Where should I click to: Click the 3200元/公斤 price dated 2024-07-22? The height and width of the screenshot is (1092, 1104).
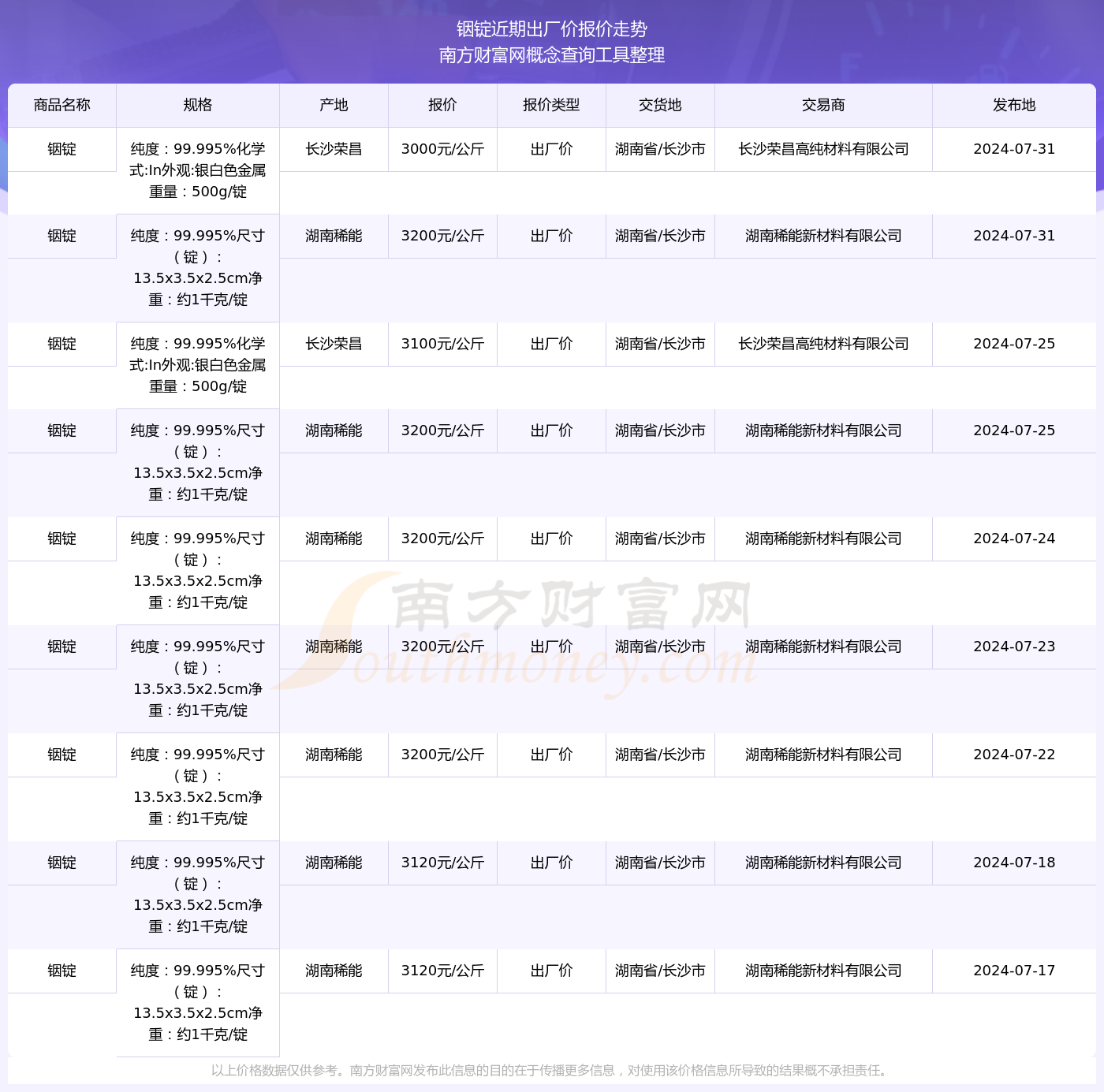click(x=443, y=755)
